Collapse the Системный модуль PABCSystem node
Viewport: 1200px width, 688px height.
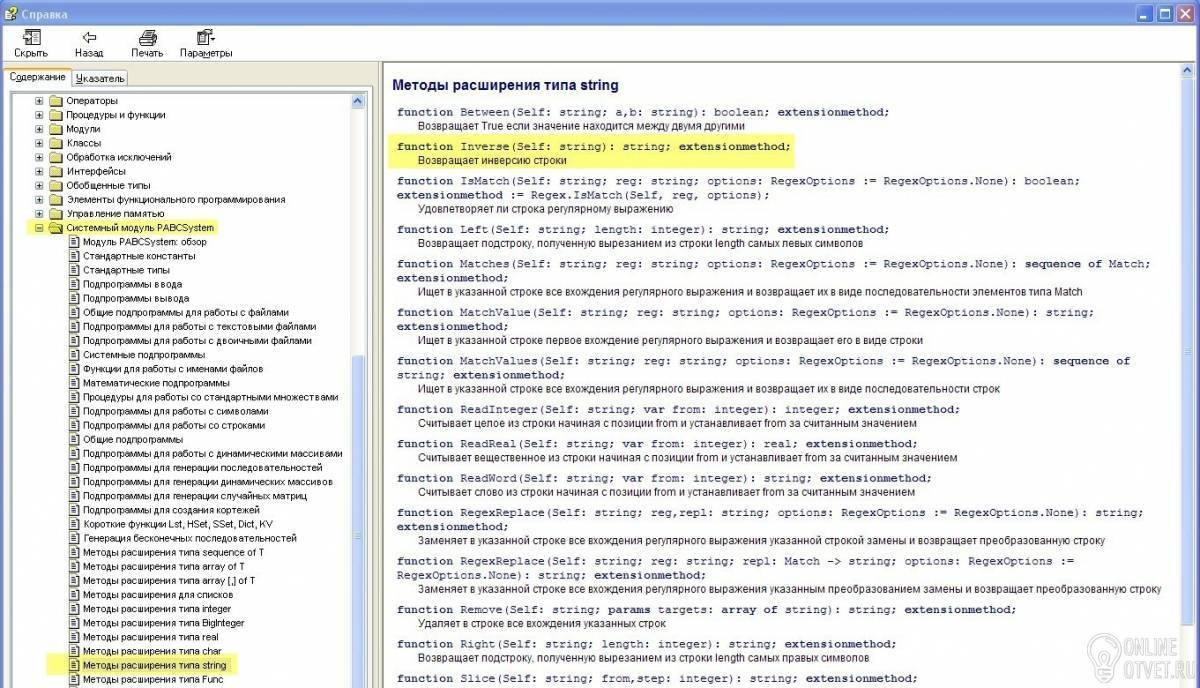[x=40, y=227]
